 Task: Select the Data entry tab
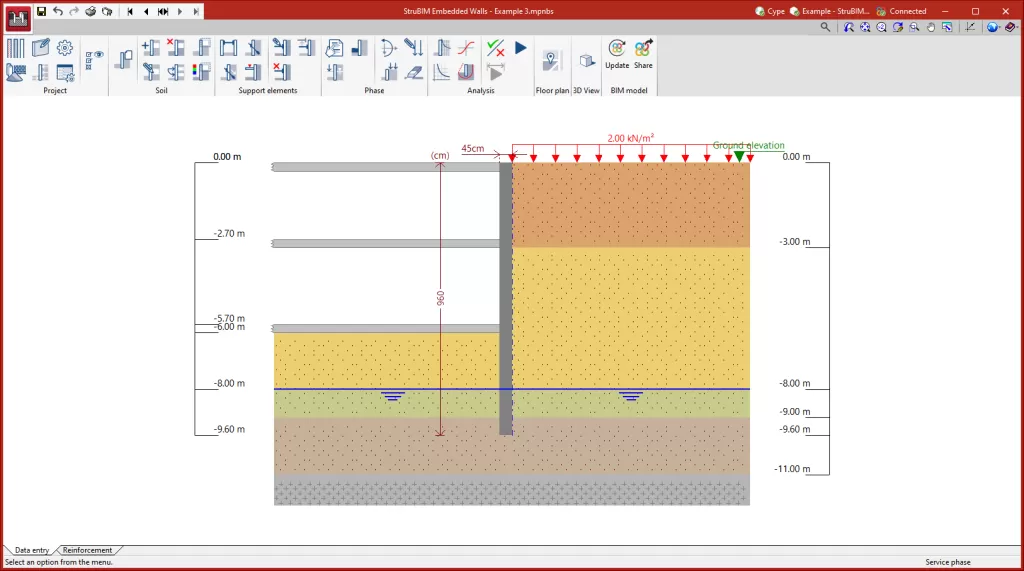click(31, 550)
